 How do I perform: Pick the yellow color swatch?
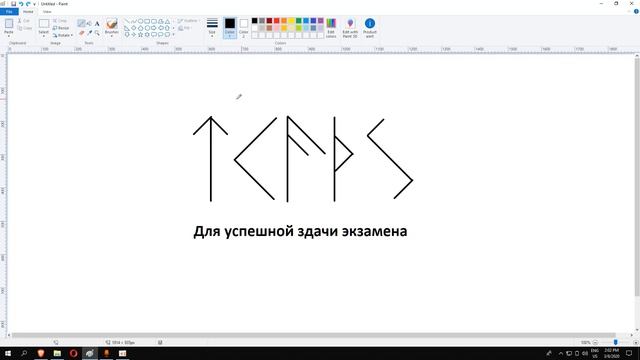pos(291,21)
